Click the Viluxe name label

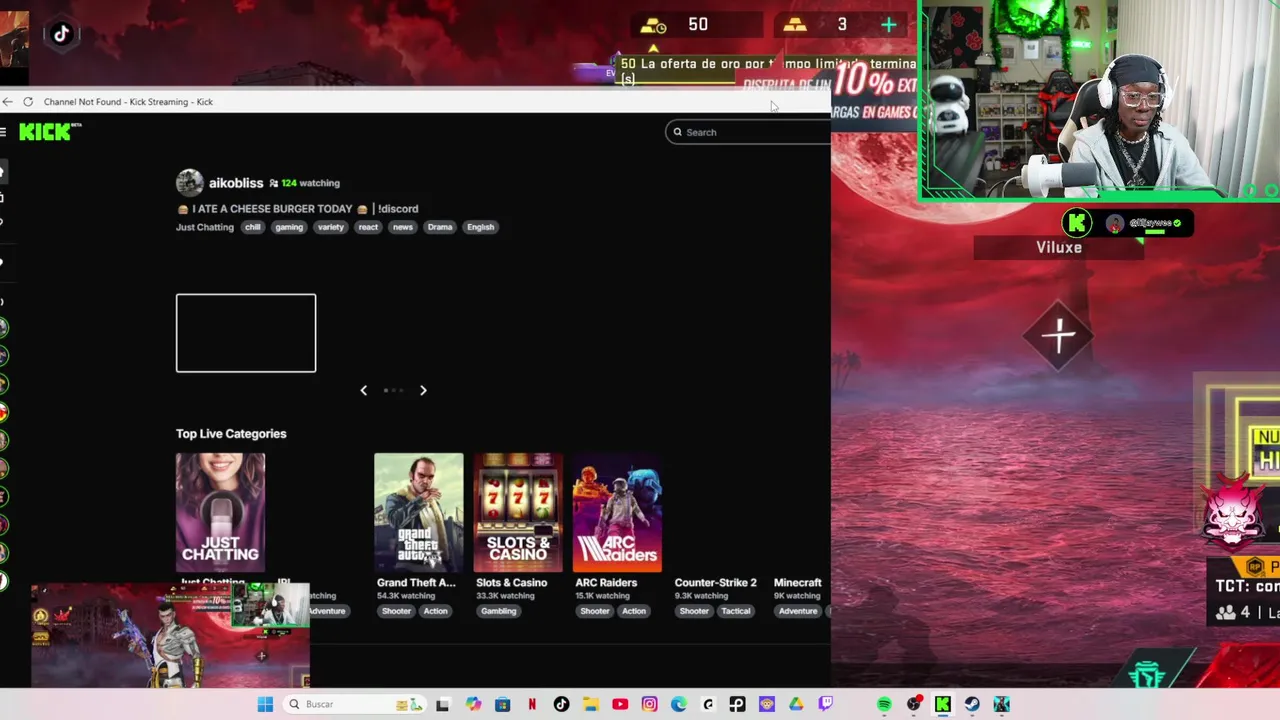(1059, 247)
